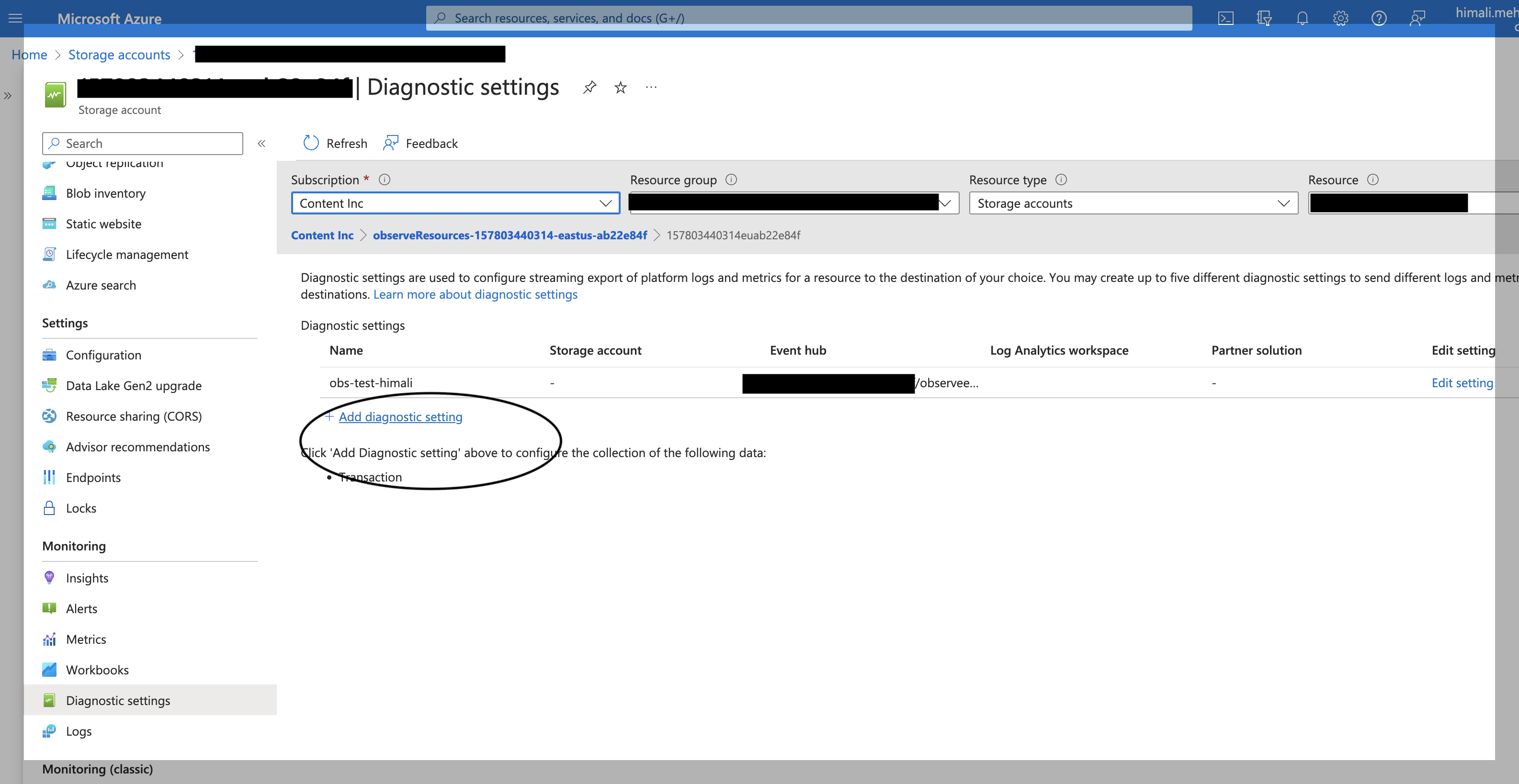
Task: Click the notifications bell icon
Action: coord(1302,18)
